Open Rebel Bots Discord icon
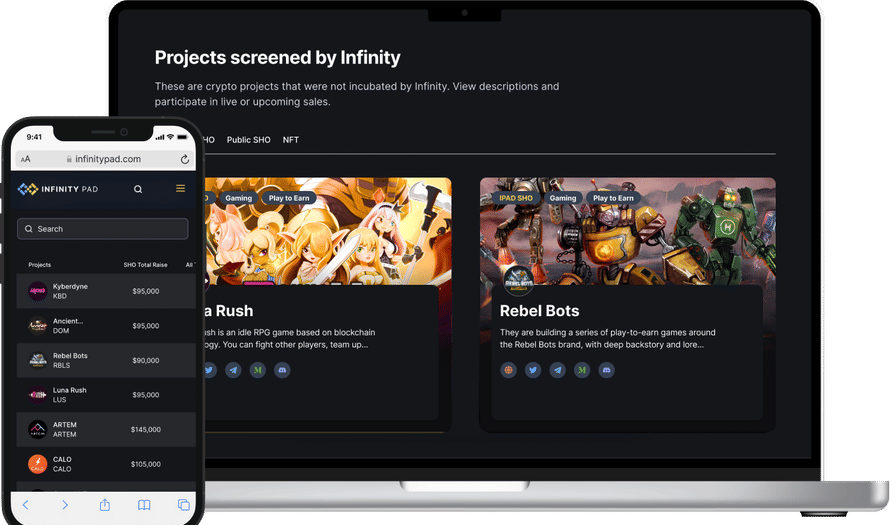 pos(606,370)
